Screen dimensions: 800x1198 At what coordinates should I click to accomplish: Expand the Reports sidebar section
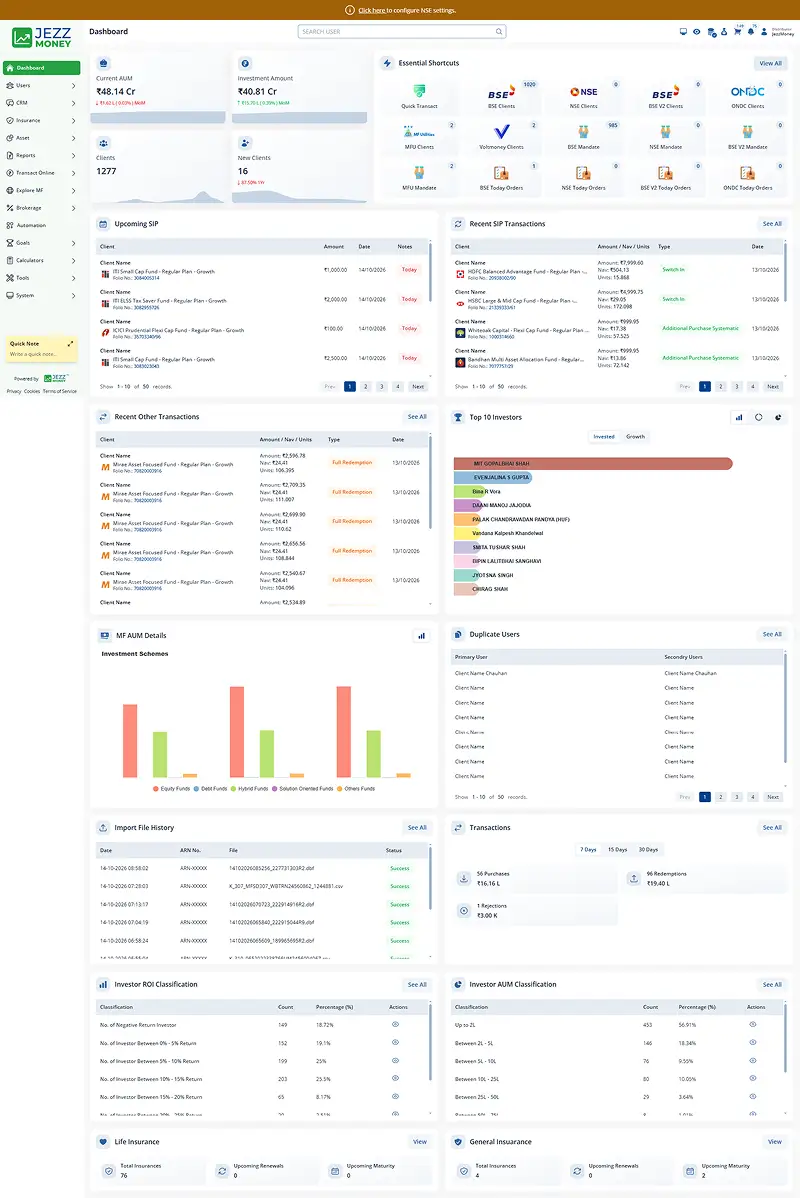click(41, 155)
